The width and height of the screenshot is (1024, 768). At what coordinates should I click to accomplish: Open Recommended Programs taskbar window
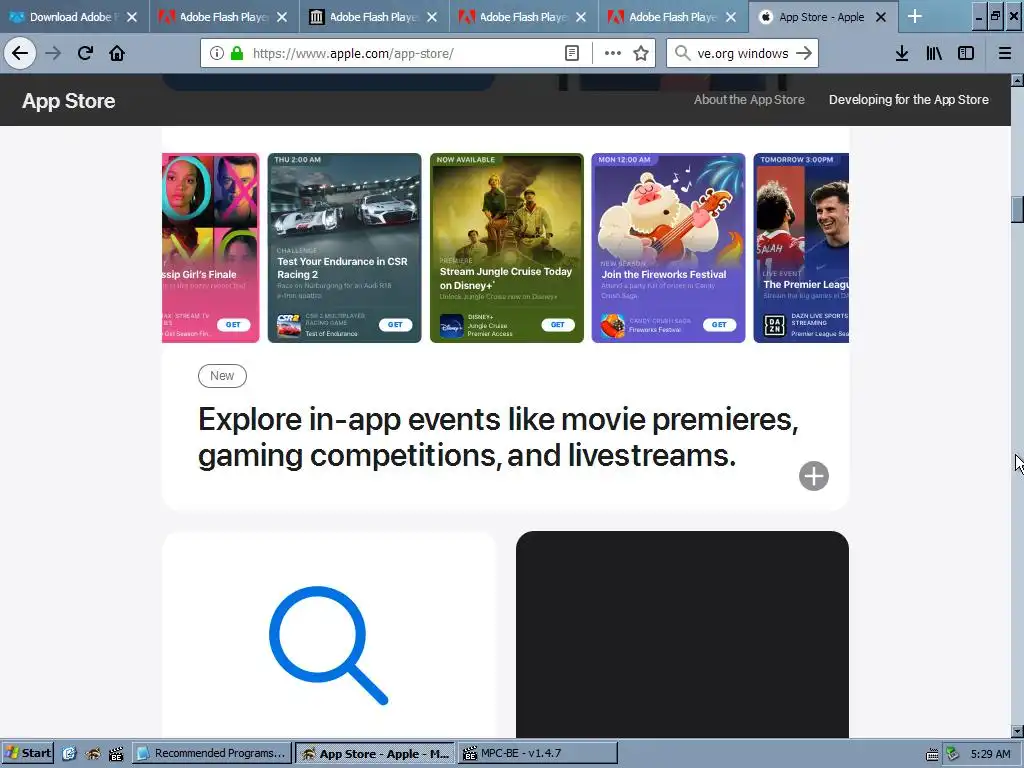coord(211,753)
